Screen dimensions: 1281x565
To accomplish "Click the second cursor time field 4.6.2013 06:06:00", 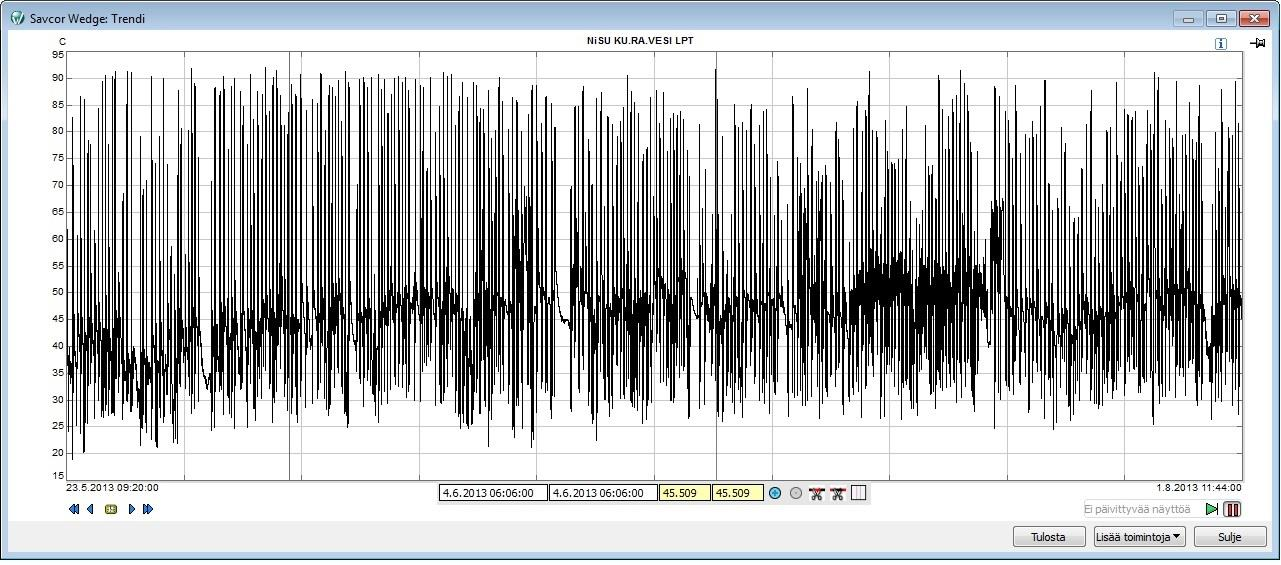I will tap(603, 493).
